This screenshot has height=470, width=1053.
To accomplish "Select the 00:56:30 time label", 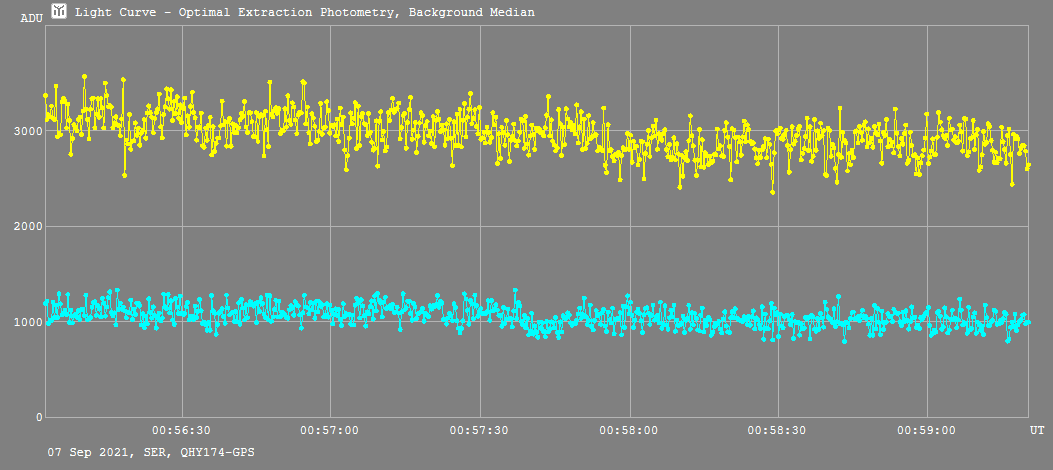I will tap(181, 430).
